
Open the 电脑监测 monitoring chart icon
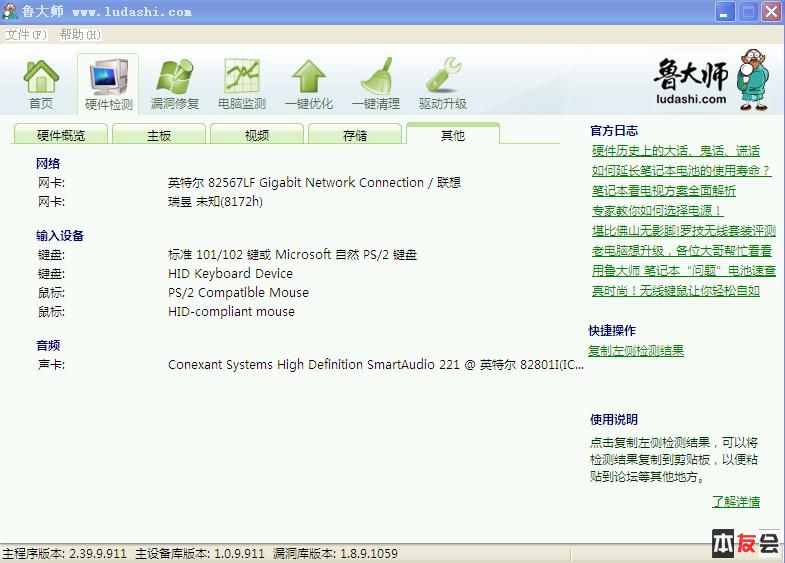tap(242, 84)
